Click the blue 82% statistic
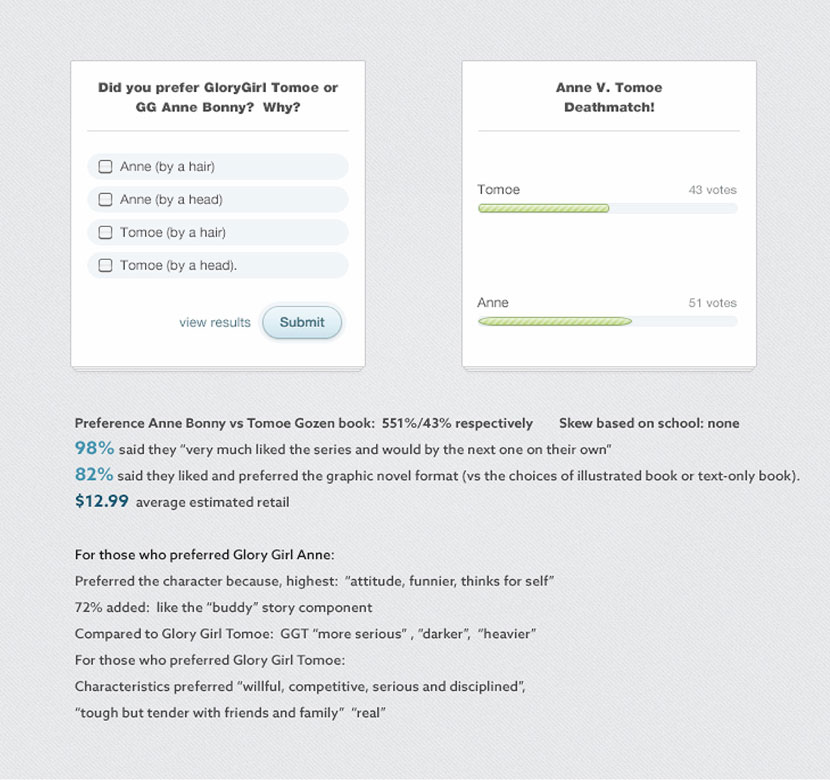This screenshot has height=780, width=830. (95, 475)
